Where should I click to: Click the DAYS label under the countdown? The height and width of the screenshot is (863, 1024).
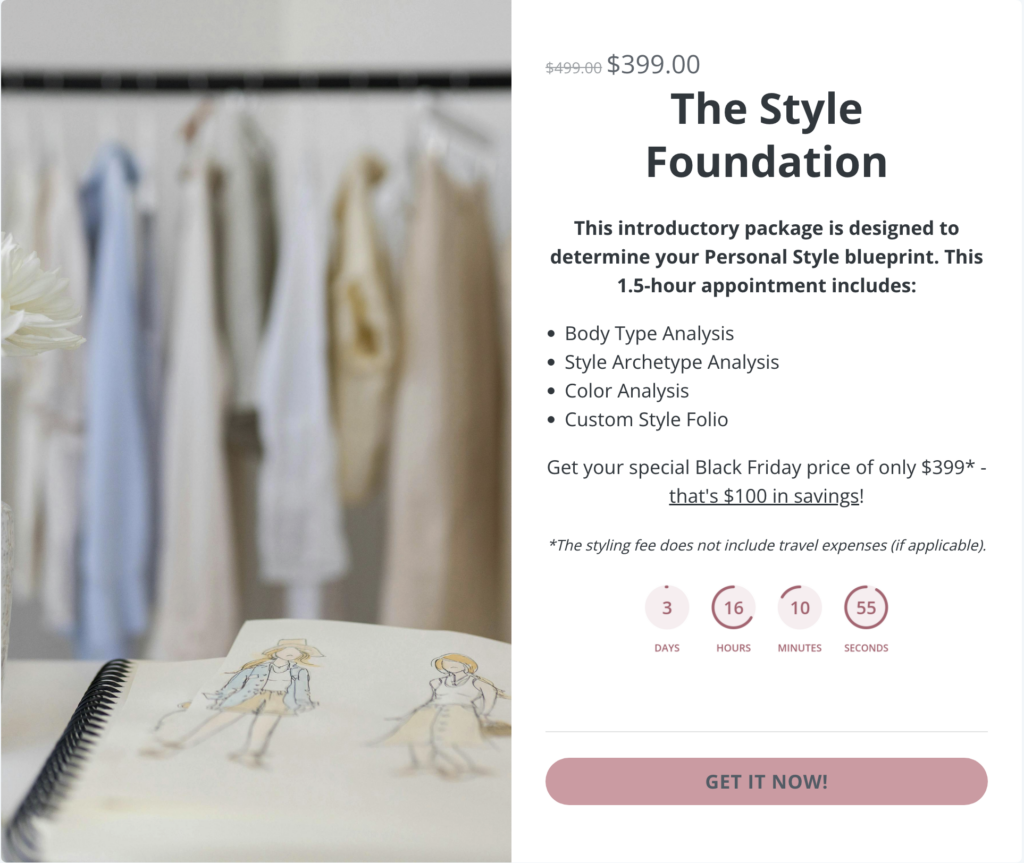pos(667,648)
